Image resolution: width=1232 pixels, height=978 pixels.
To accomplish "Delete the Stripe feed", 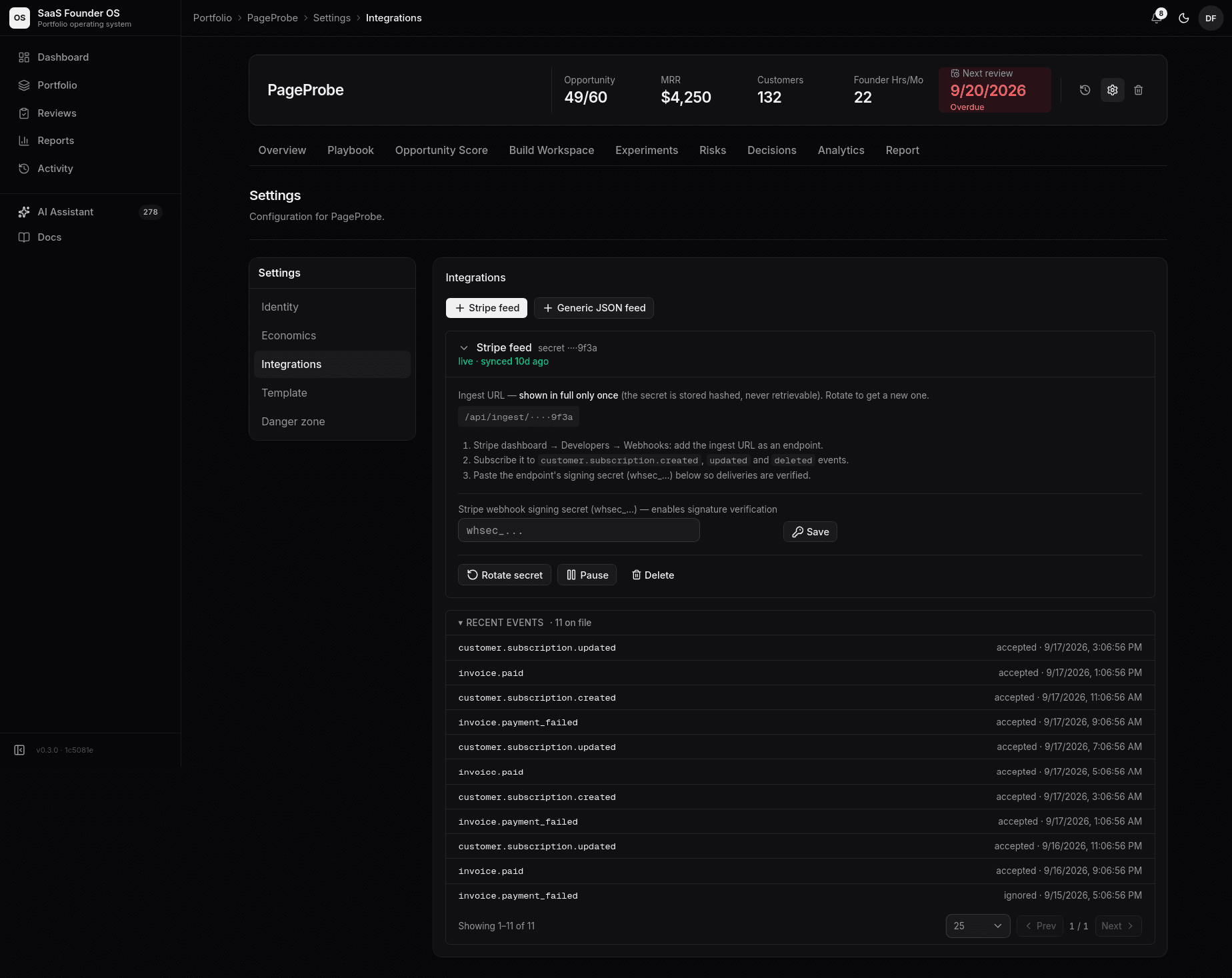I will tap(653, 575).
